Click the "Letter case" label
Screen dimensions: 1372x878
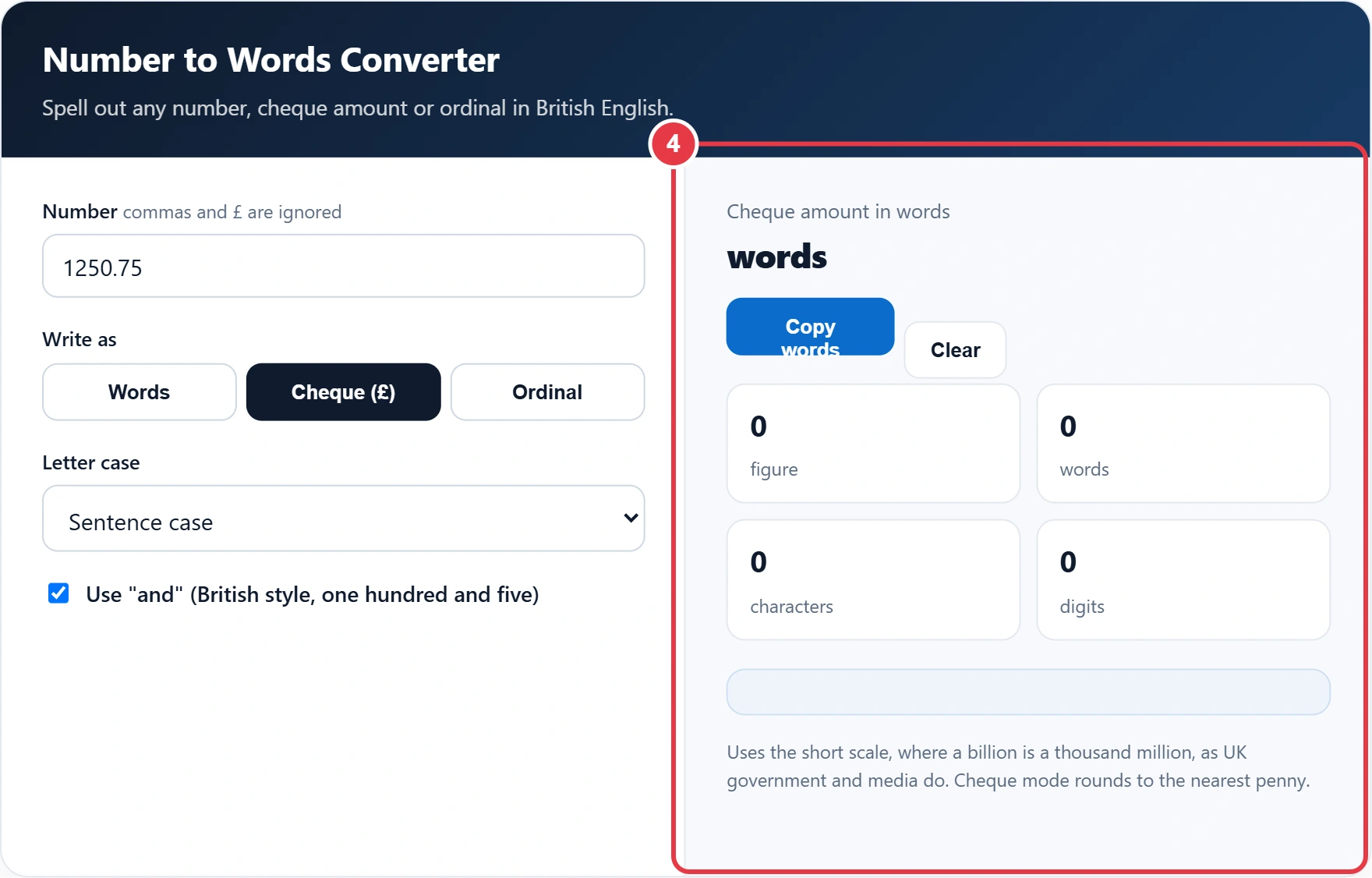pos(91,462)
